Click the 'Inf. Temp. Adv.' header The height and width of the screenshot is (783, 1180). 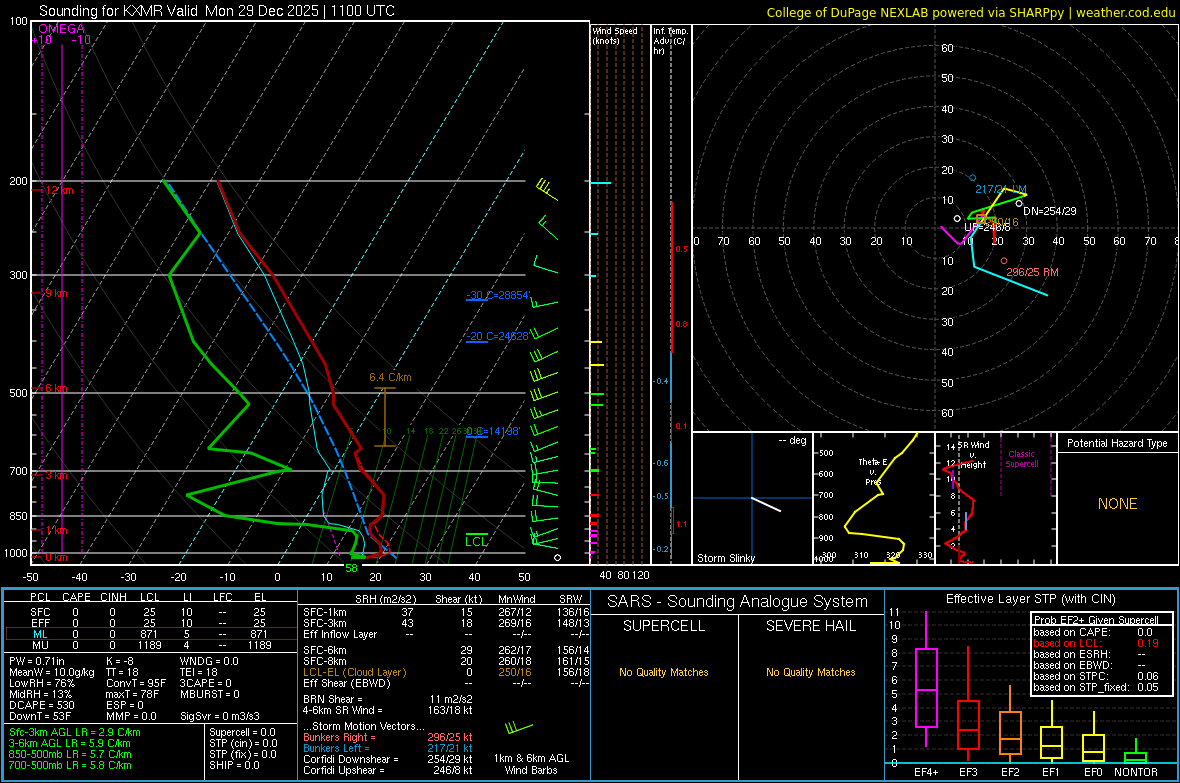point(670,41)
